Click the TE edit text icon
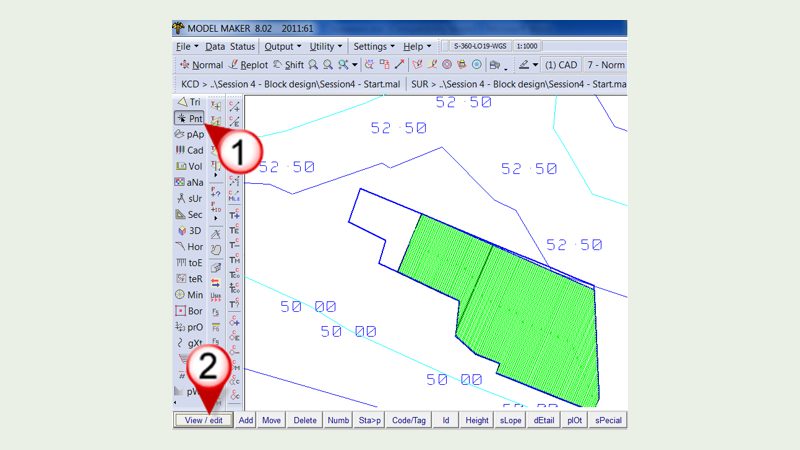The width and height of the screenshot is (800, 450). pyautogui.click(x=234, y=230)
